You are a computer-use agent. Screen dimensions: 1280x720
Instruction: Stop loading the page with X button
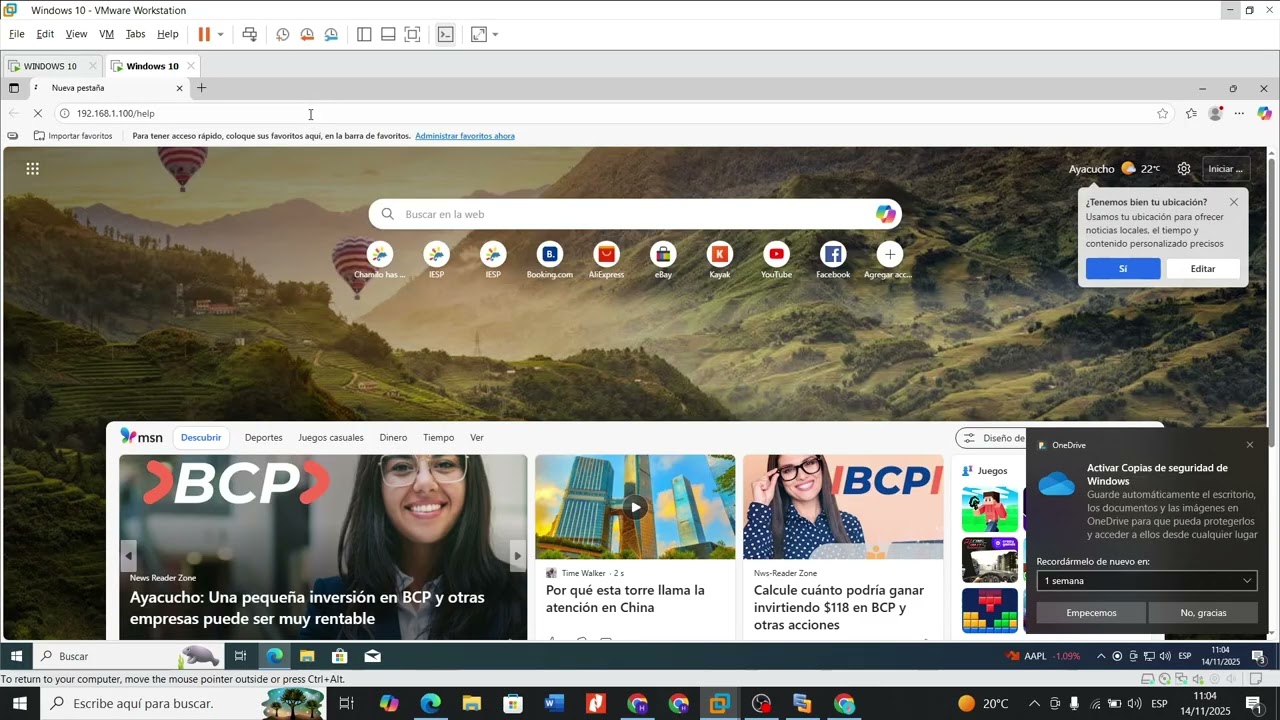pyautogui.click(x=37, y=113)
